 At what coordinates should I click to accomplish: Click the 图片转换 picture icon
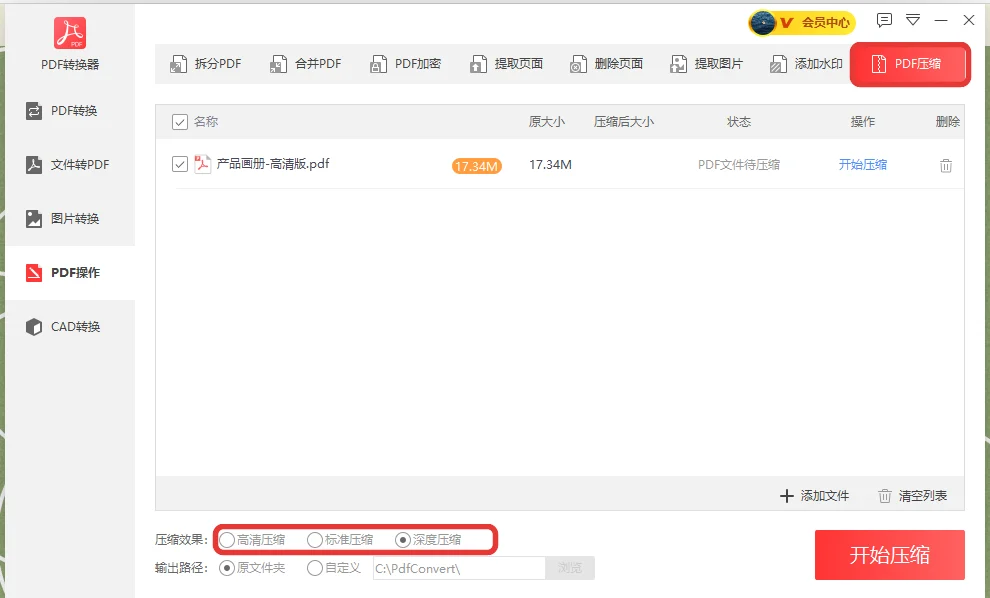33,218
